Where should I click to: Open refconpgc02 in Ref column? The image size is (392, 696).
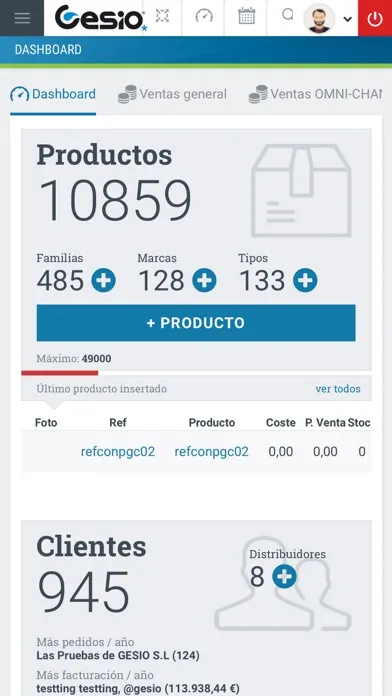coord(118,452)
